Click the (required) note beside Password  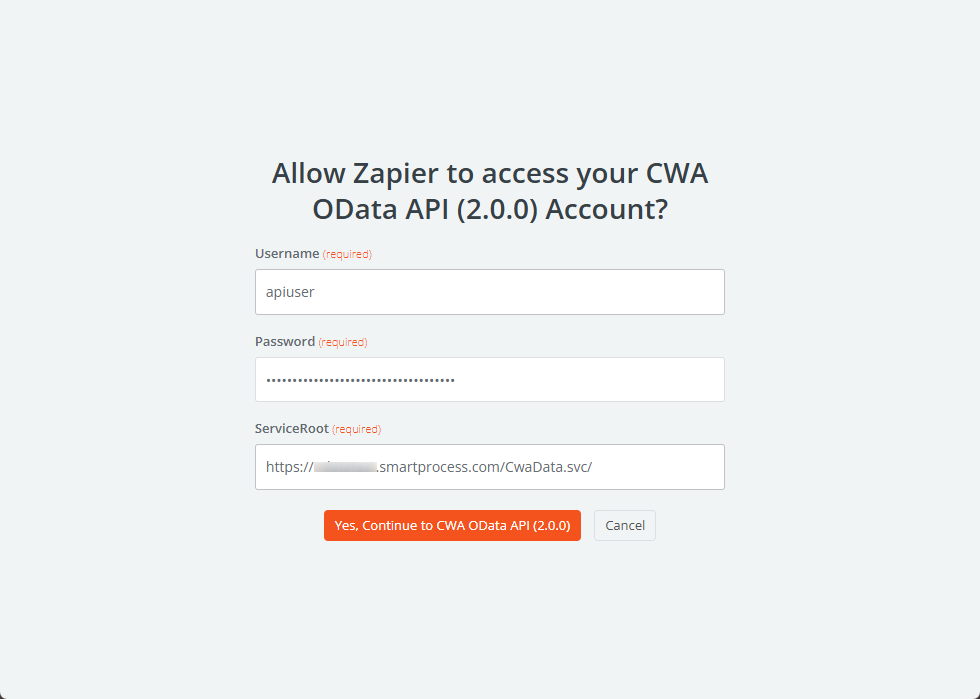tap(343, 342)
